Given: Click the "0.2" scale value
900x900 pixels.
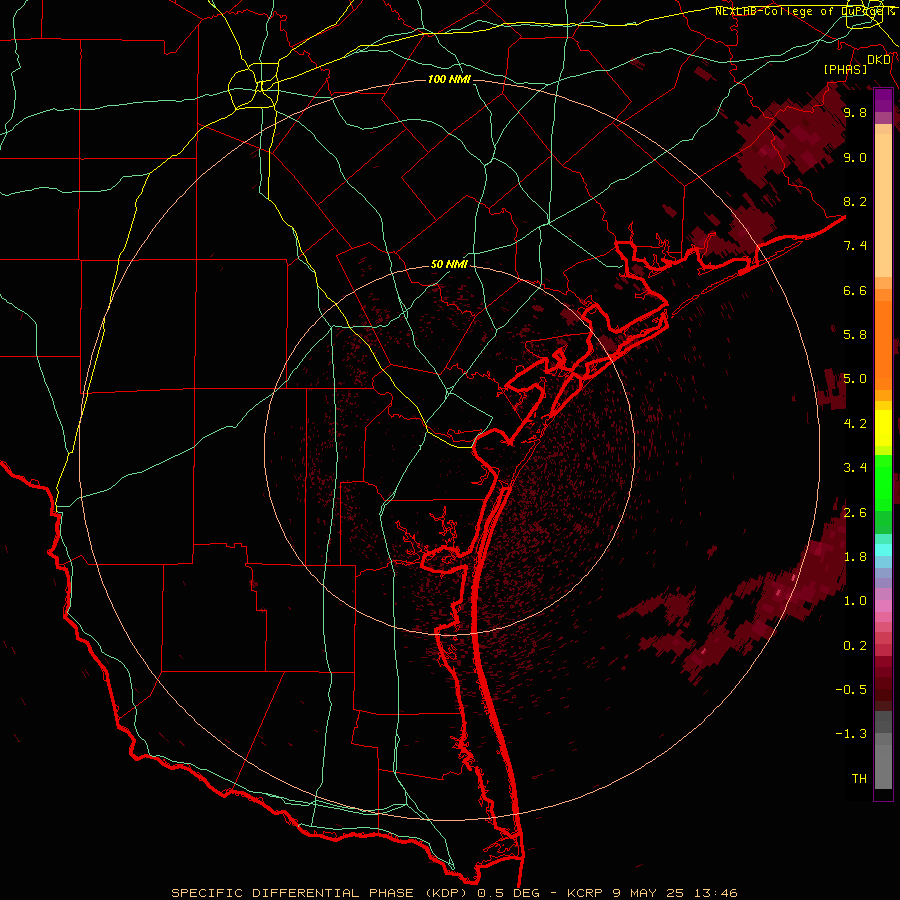Looking at the screenshot, I should coord(855,646).
